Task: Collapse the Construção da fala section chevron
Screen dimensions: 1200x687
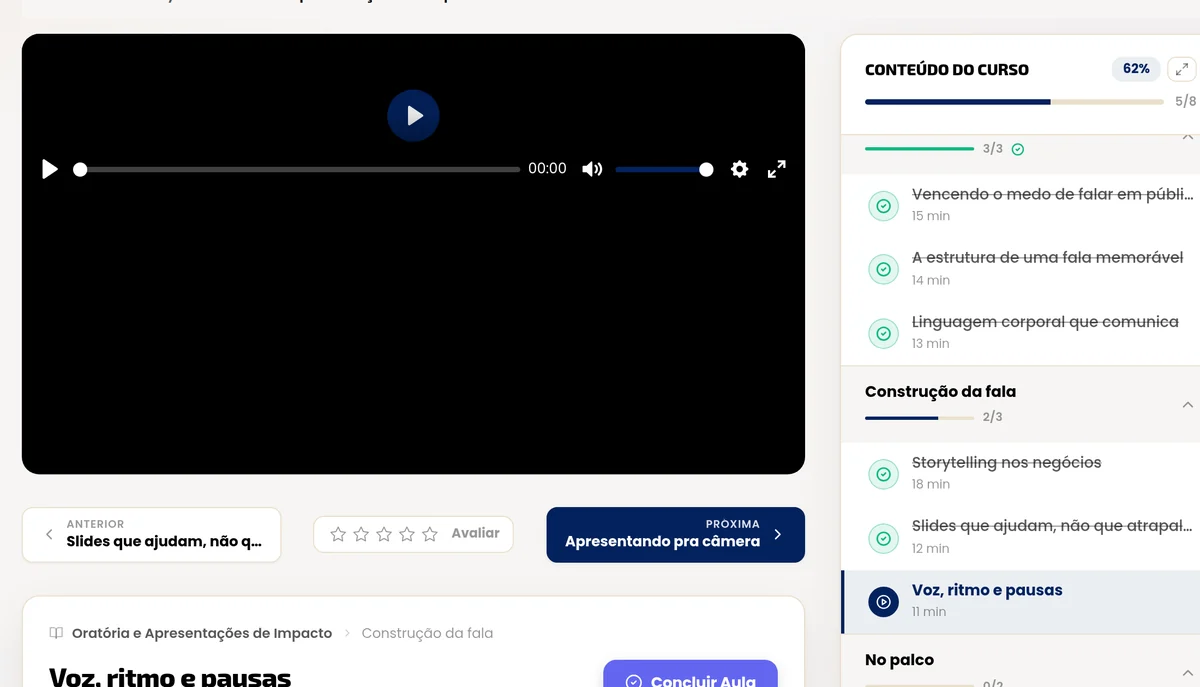Action: (x=1187, y=405)
